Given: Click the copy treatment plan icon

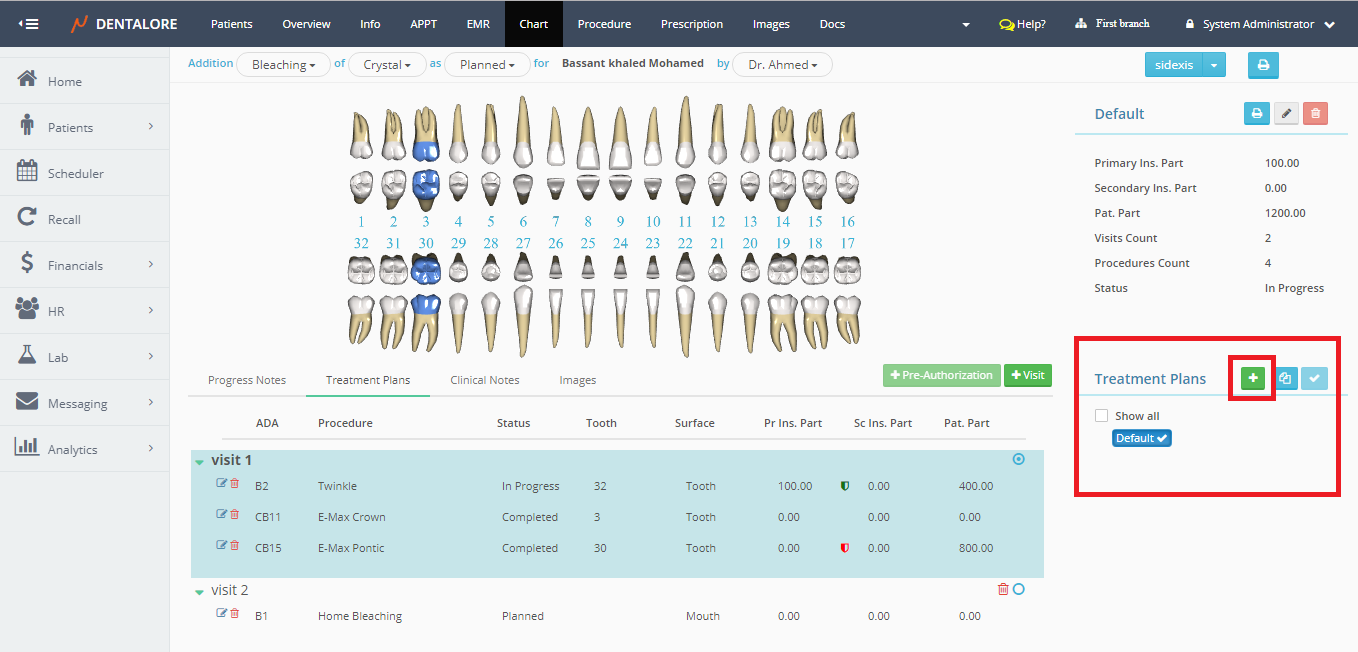Looking at the screenshot, I should pyautogui.click(x=1285, y=379).
